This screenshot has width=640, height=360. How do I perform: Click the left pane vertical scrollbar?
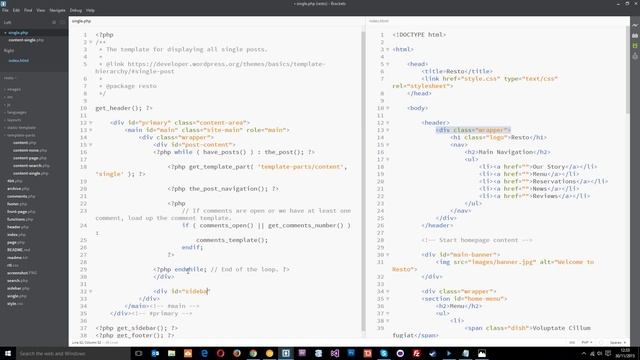363,182
